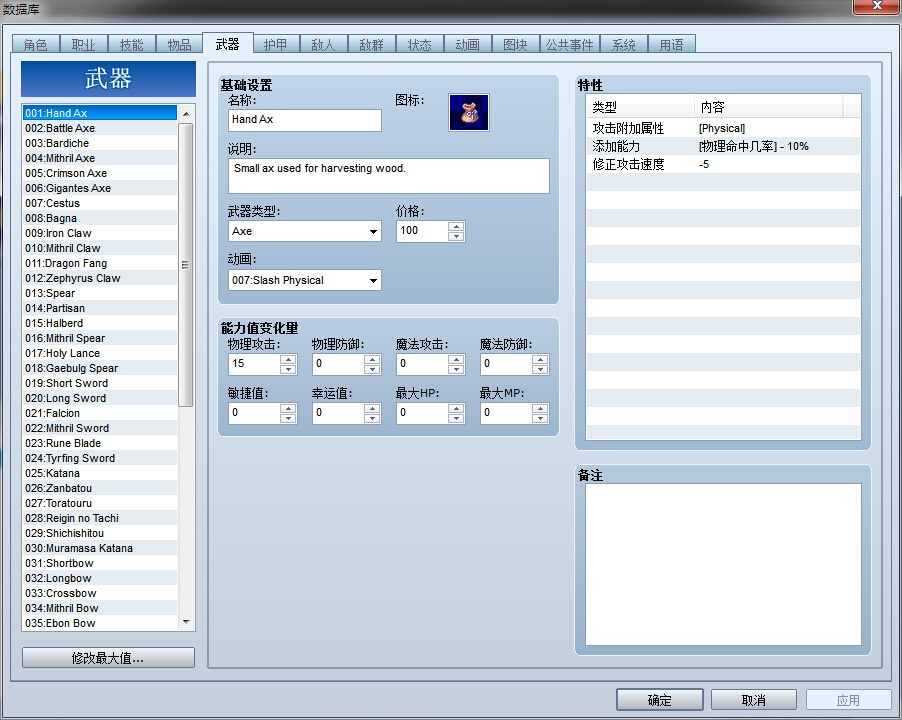Select 028:Reigin no Tachi in list
The image size is (902, 720).
100,518
